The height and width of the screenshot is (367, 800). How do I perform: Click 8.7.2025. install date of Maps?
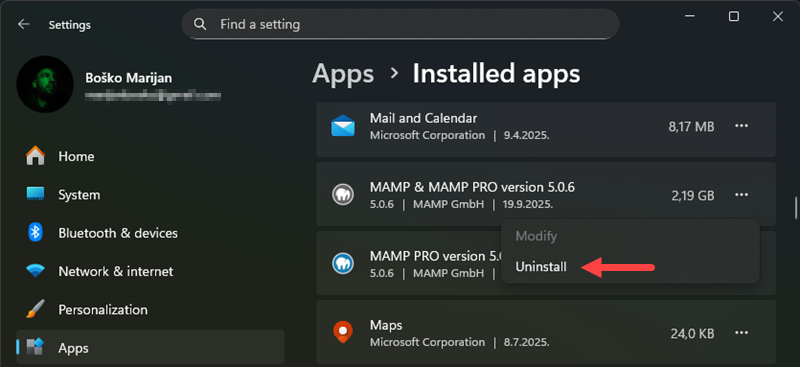click(527, 342)
